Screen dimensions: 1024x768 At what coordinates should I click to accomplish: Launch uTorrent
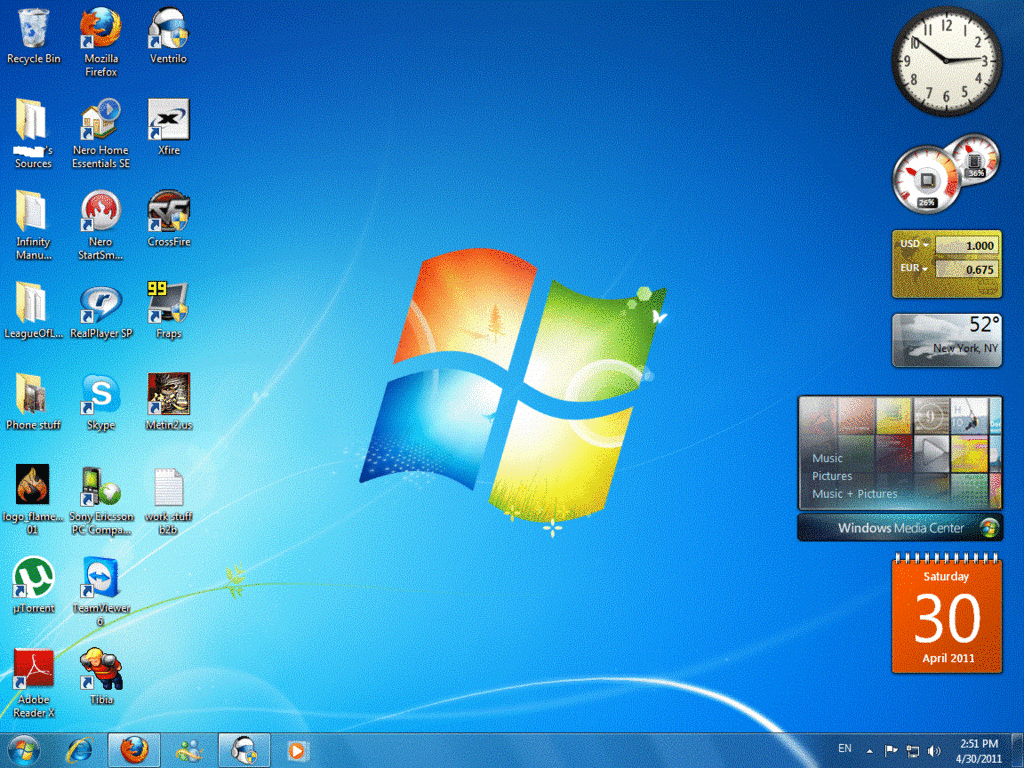tap(33, 575)
